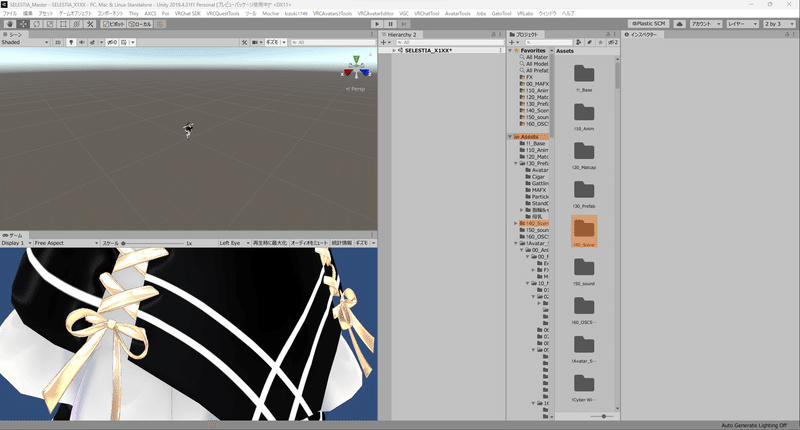Image resolution: width=800 pixels, height=430 pixels.
Task: Toggle Mute Audio button in Game view
Action: click(309, 243)
